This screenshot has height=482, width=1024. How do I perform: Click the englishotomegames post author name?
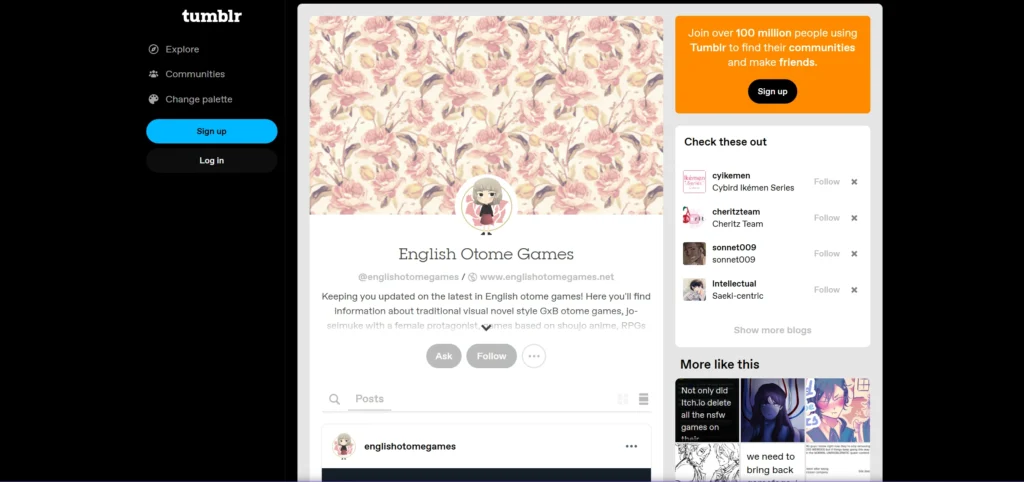point(409,447)
